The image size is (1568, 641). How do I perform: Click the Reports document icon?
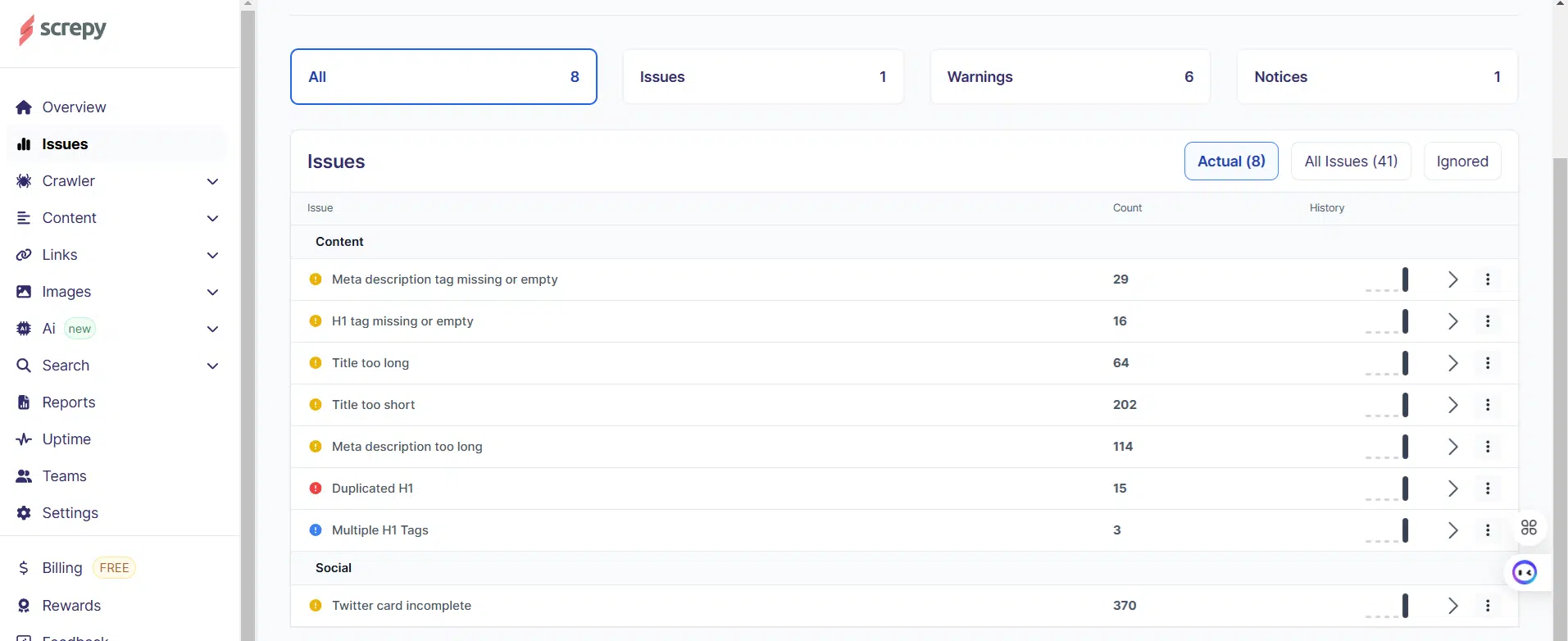[x=24, y=402]
